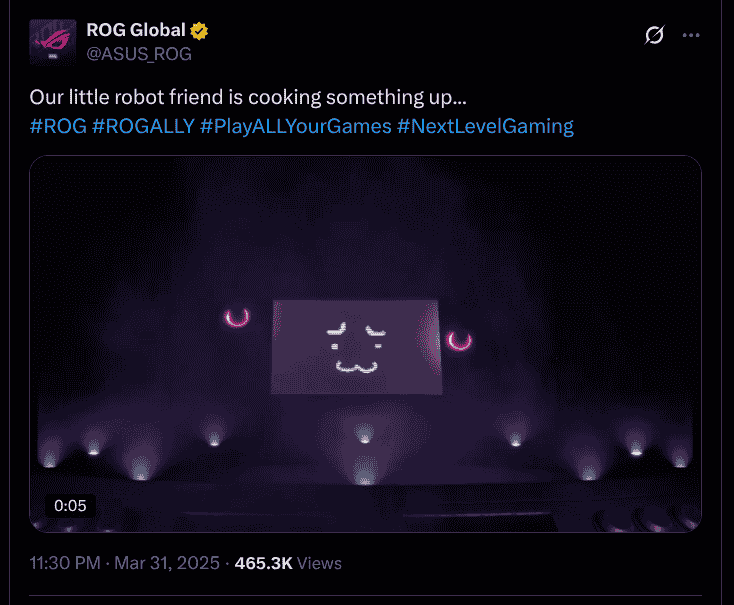Click the 0:05 video duration badge

(70, 505)
